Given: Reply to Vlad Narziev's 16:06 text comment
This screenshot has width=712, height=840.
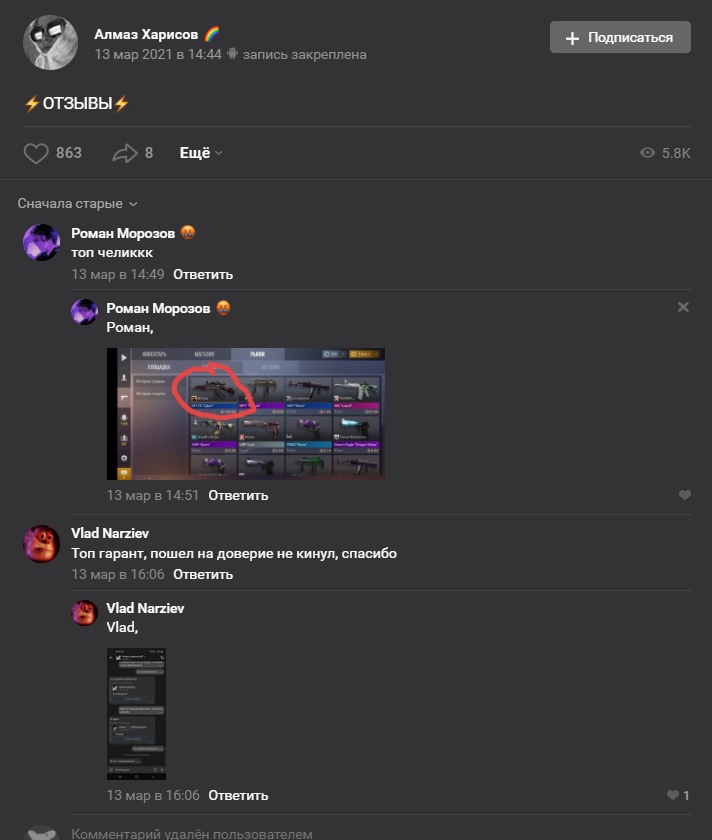Looking at the screenshot, I should 203,574.
